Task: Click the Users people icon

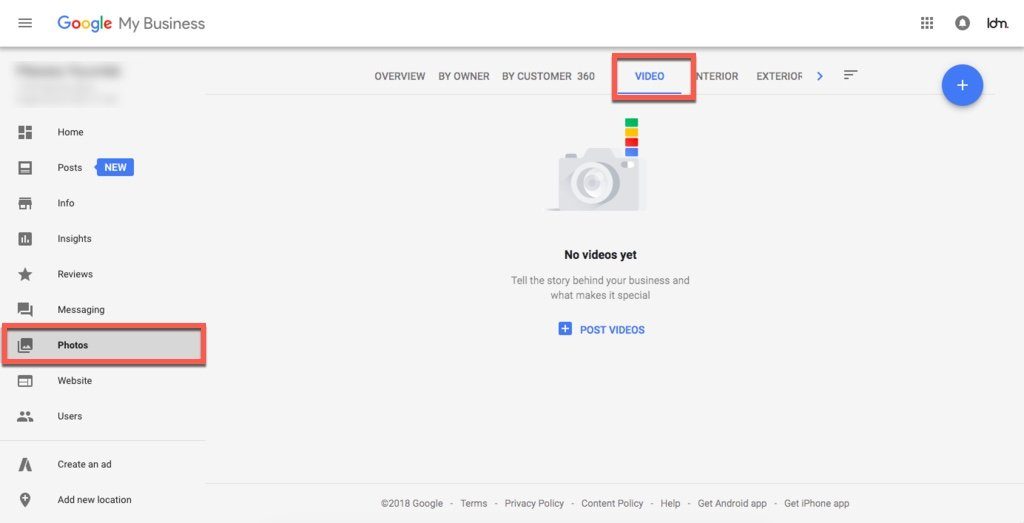Action: pos(25,416)
